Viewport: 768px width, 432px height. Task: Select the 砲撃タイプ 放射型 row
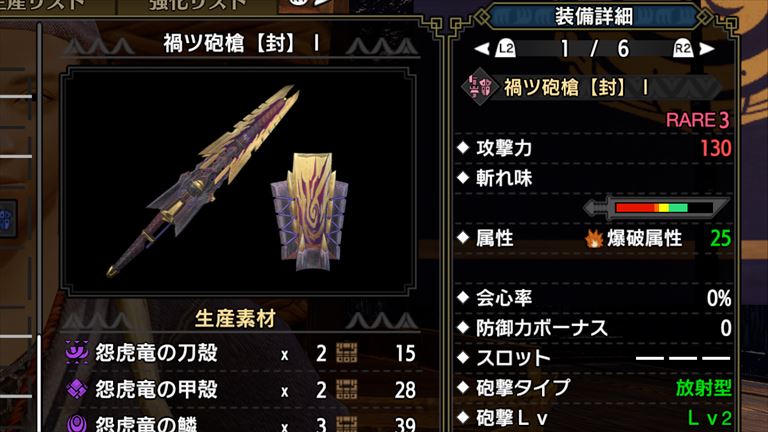tap(594, 388)
